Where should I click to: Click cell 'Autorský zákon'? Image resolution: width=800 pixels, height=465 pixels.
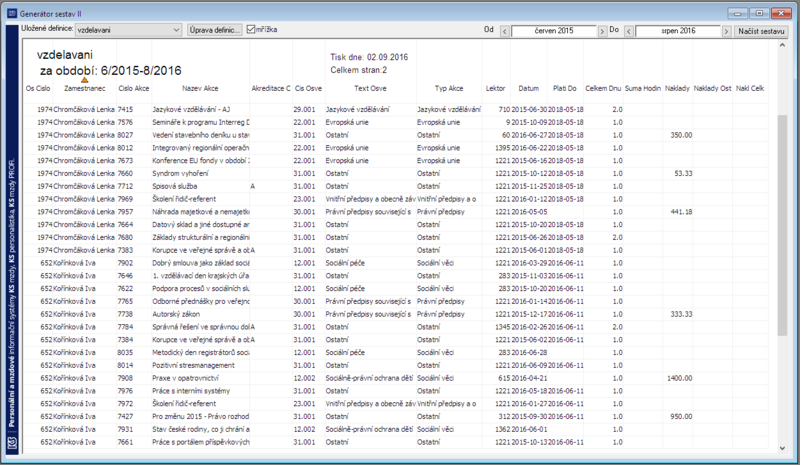click(176, 314)
